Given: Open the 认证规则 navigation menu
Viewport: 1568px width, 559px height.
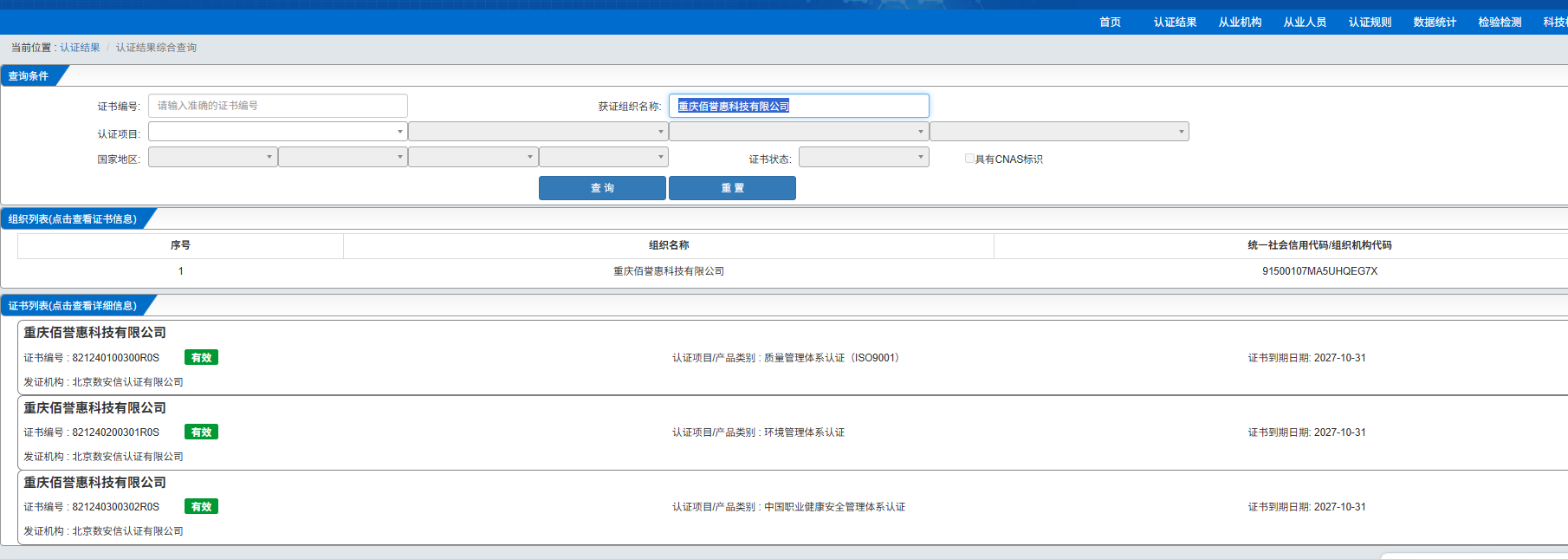Looking at the screenshot, I should pyautogui.click(x=1370, y=23).
